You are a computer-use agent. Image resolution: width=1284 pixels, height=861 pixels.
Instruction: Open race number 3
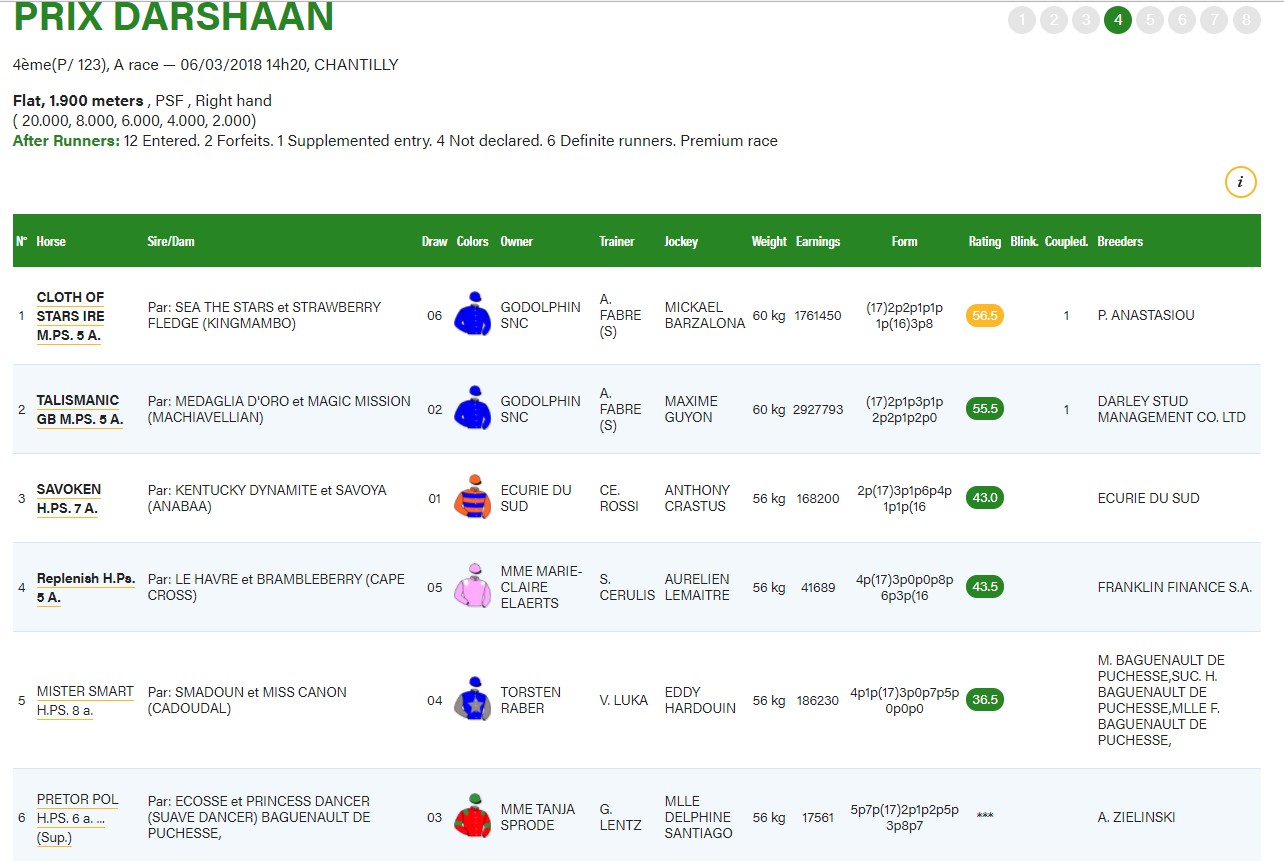pyautogui.click(x=1086, y=20)
